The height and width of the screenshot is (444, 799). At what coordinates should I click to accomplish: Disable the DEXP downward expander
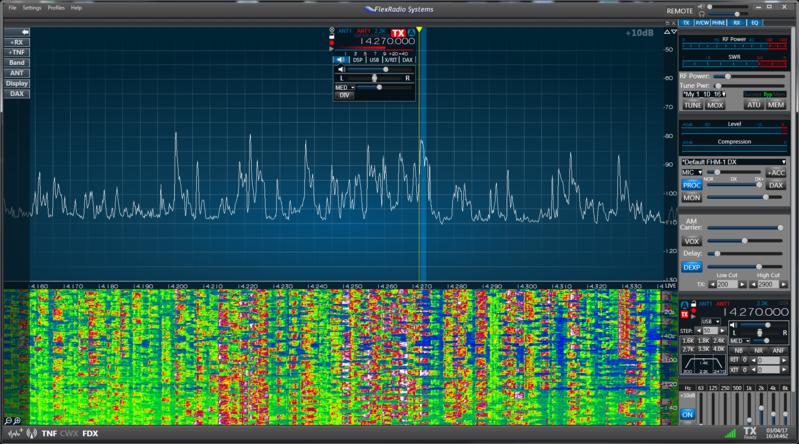(x=691, y=267)
